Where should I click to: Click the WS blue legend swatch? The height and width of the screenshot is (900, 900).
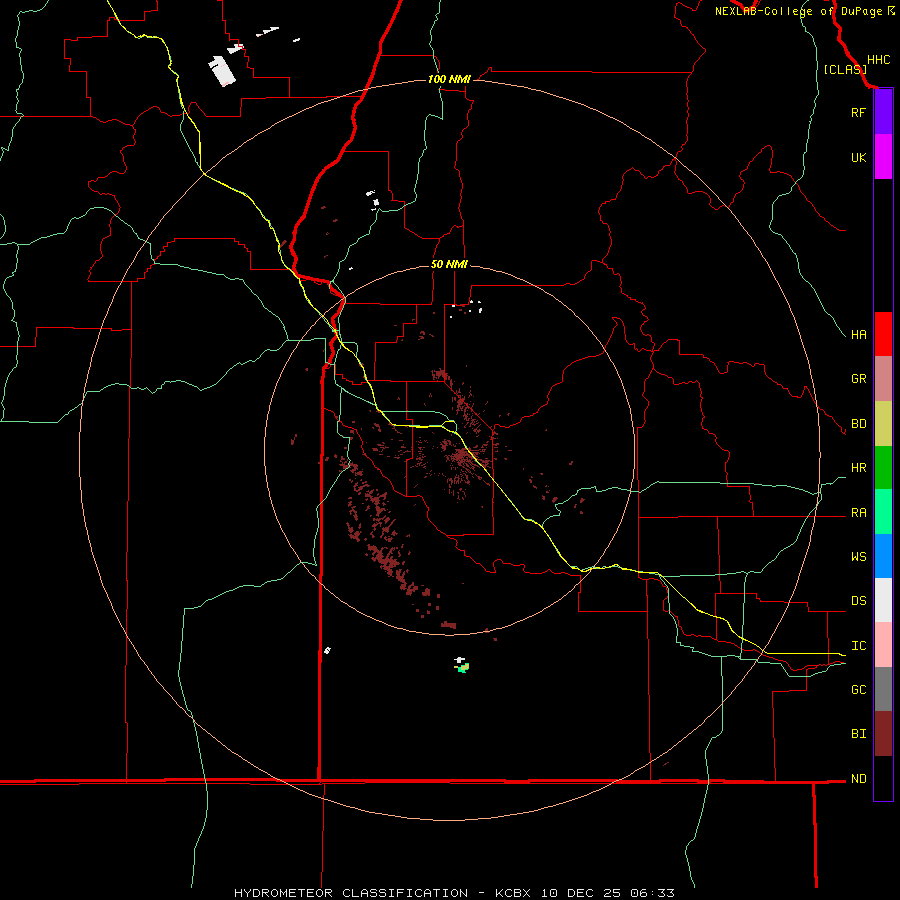coord(883,556)
